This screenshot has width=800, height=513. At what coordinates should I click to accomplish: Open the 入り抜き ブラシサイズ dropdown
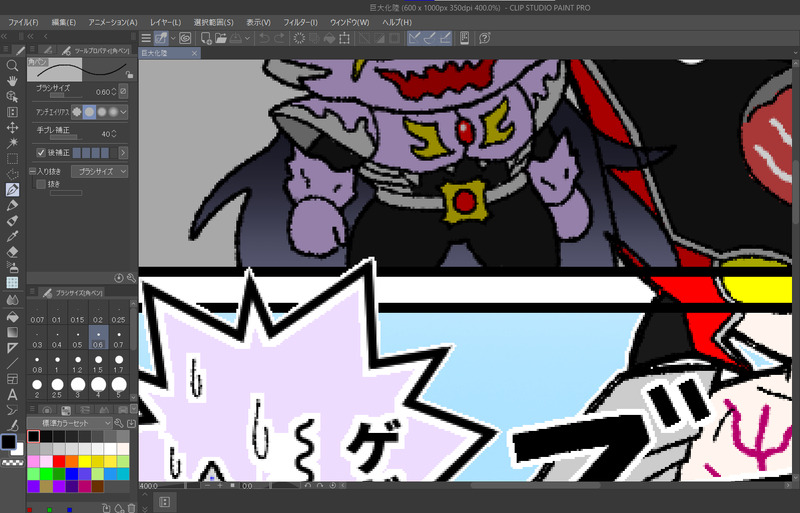[99, 172]
